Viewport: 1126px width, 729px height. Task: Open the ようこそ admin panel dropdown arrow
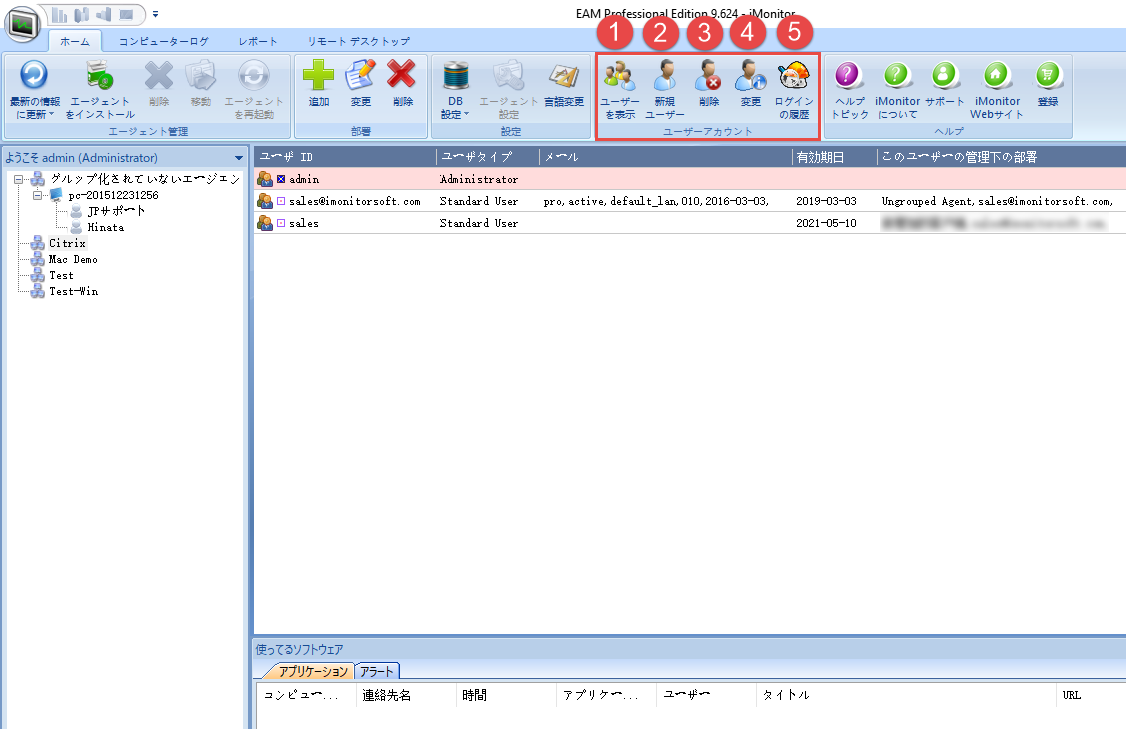click(x=238, y=158)
